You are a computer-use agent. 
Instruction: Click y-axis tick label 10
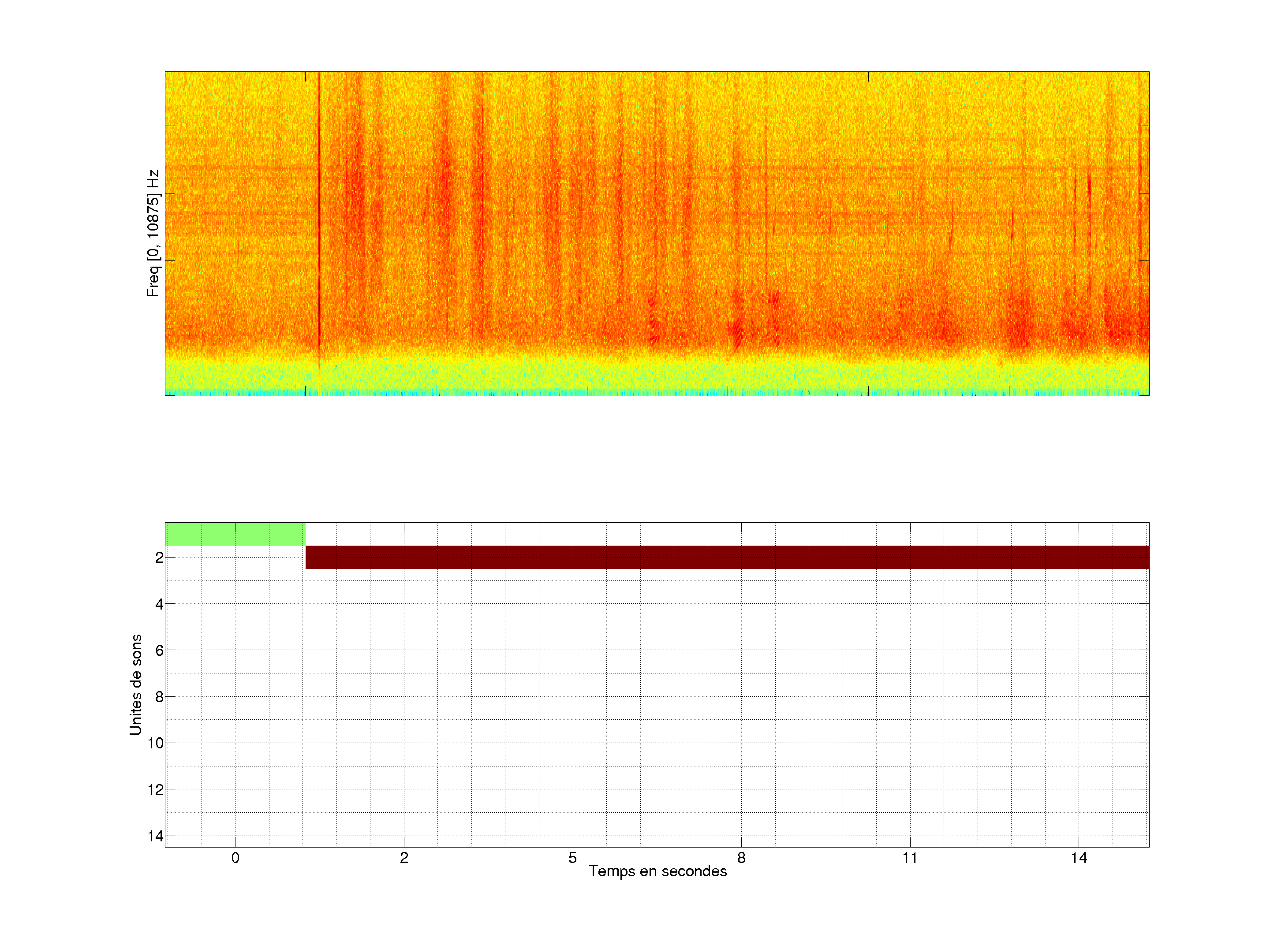pos(156,743)
